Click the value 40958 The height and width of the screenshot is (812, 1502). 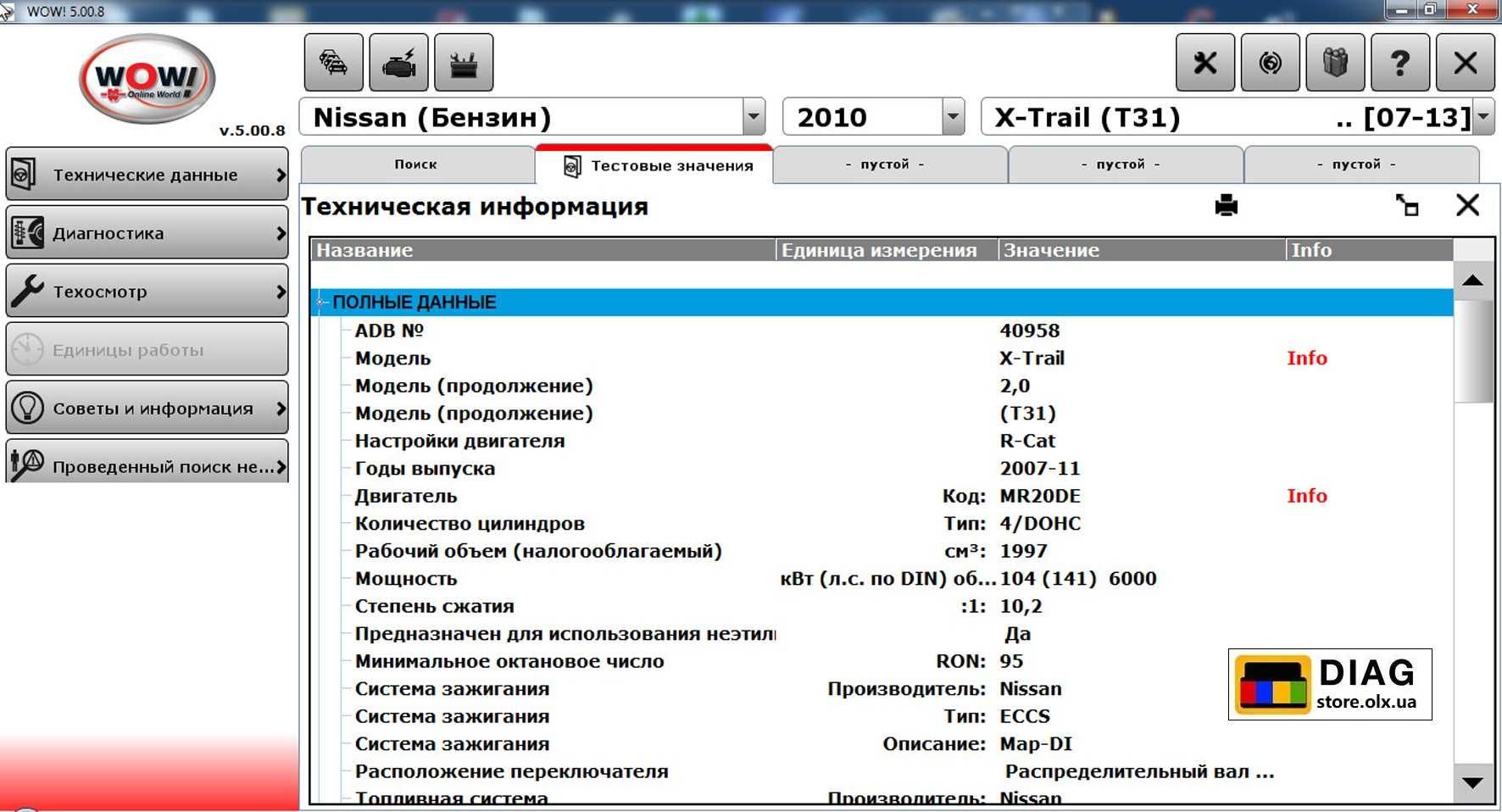click(x=1030, y=331)
